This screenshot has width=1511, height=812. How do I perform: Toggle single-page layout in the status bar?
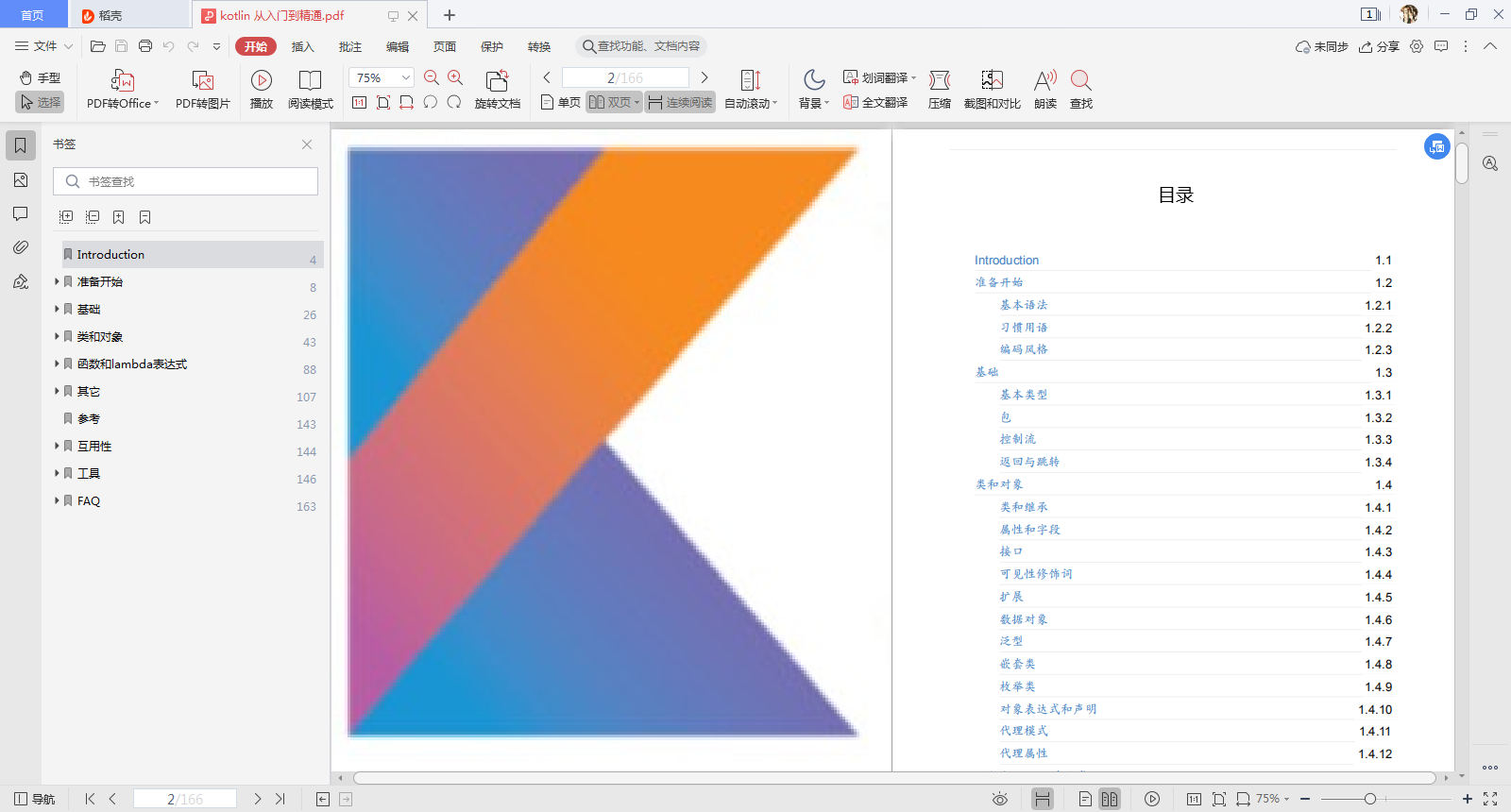click(1085, 799)
